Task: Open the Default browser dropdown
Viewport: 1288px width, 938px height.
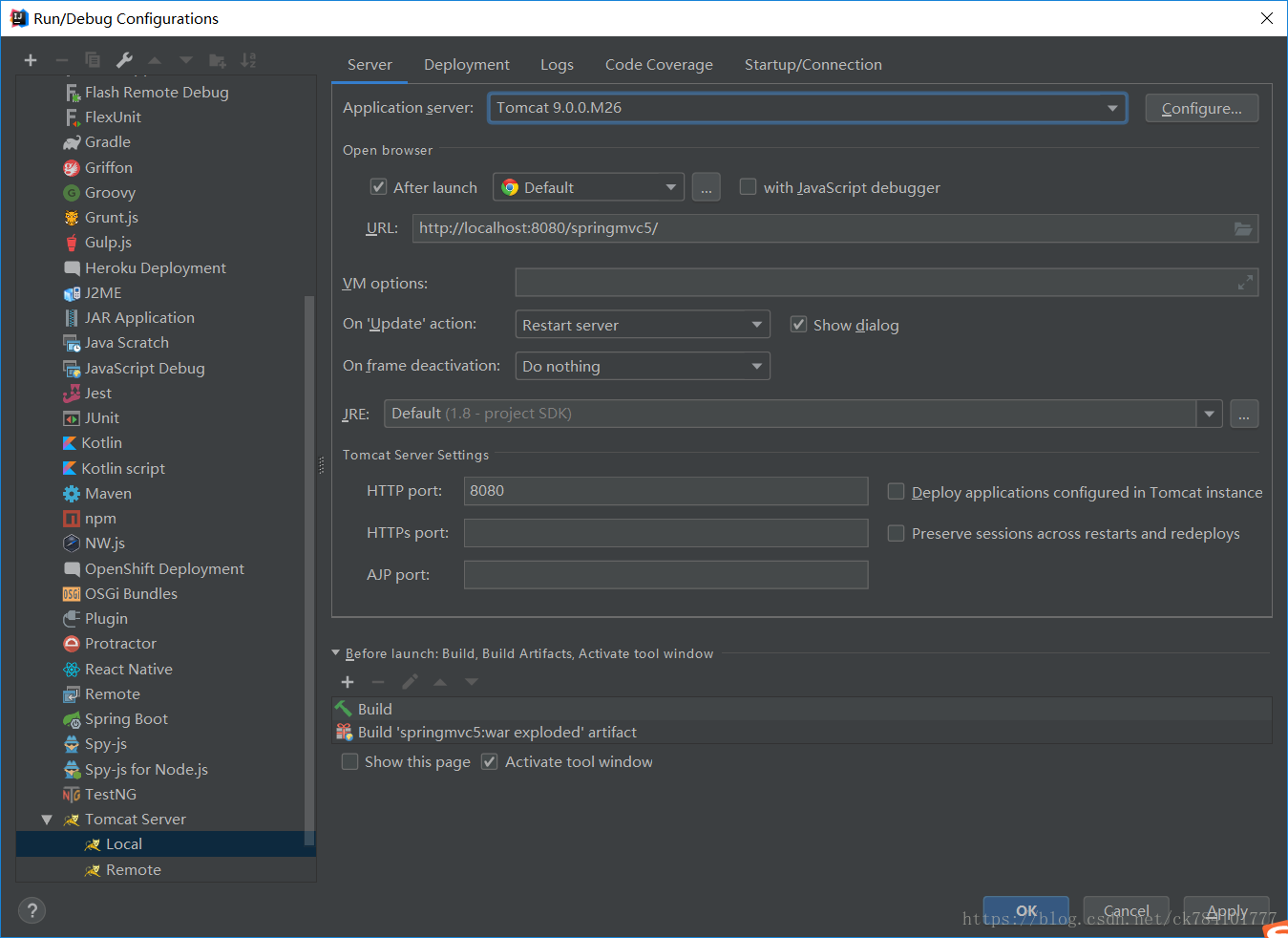Action: click(589, 187)
